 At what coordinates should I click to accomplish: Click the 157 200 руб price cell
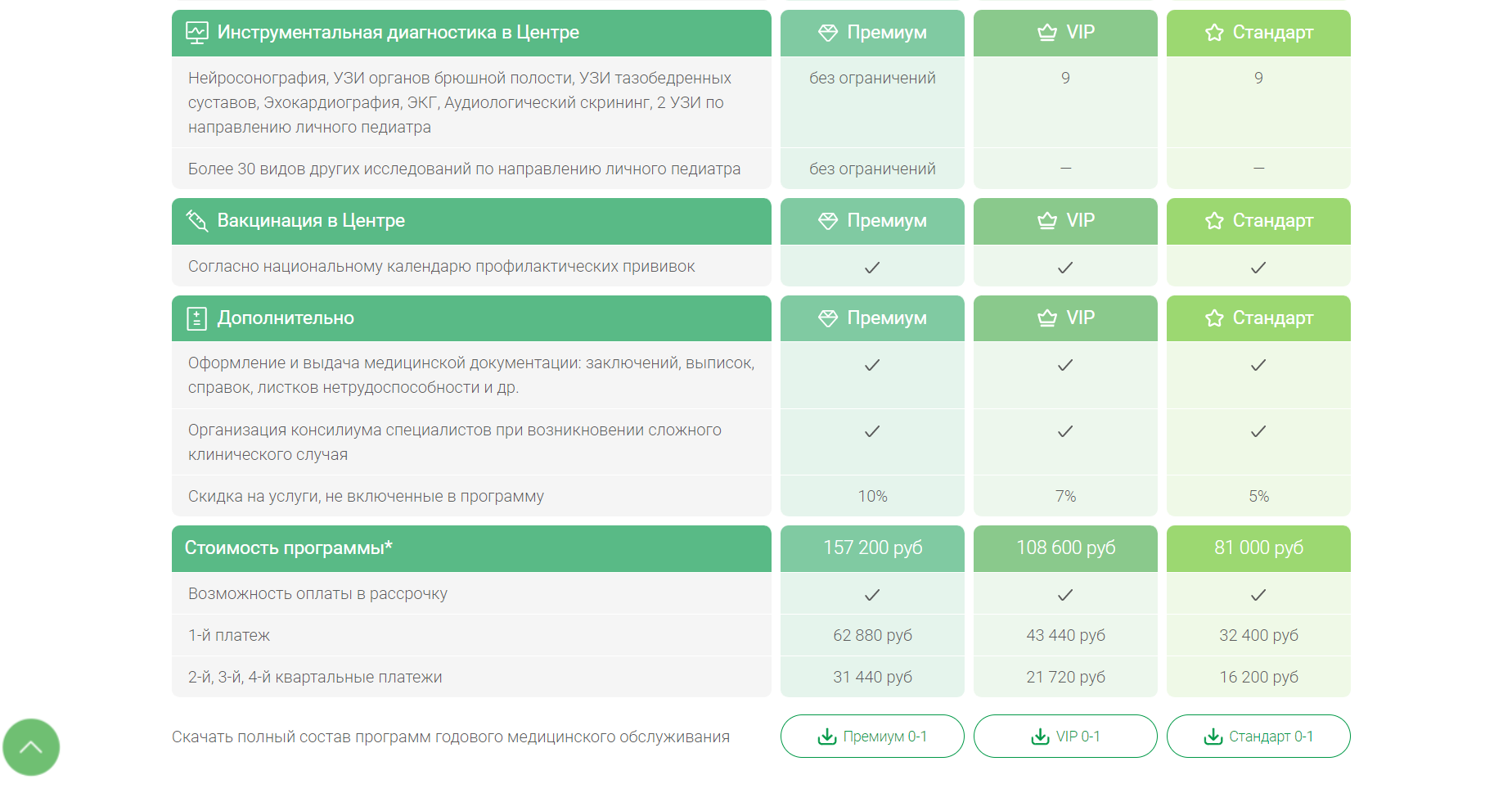tap(872, 548)
